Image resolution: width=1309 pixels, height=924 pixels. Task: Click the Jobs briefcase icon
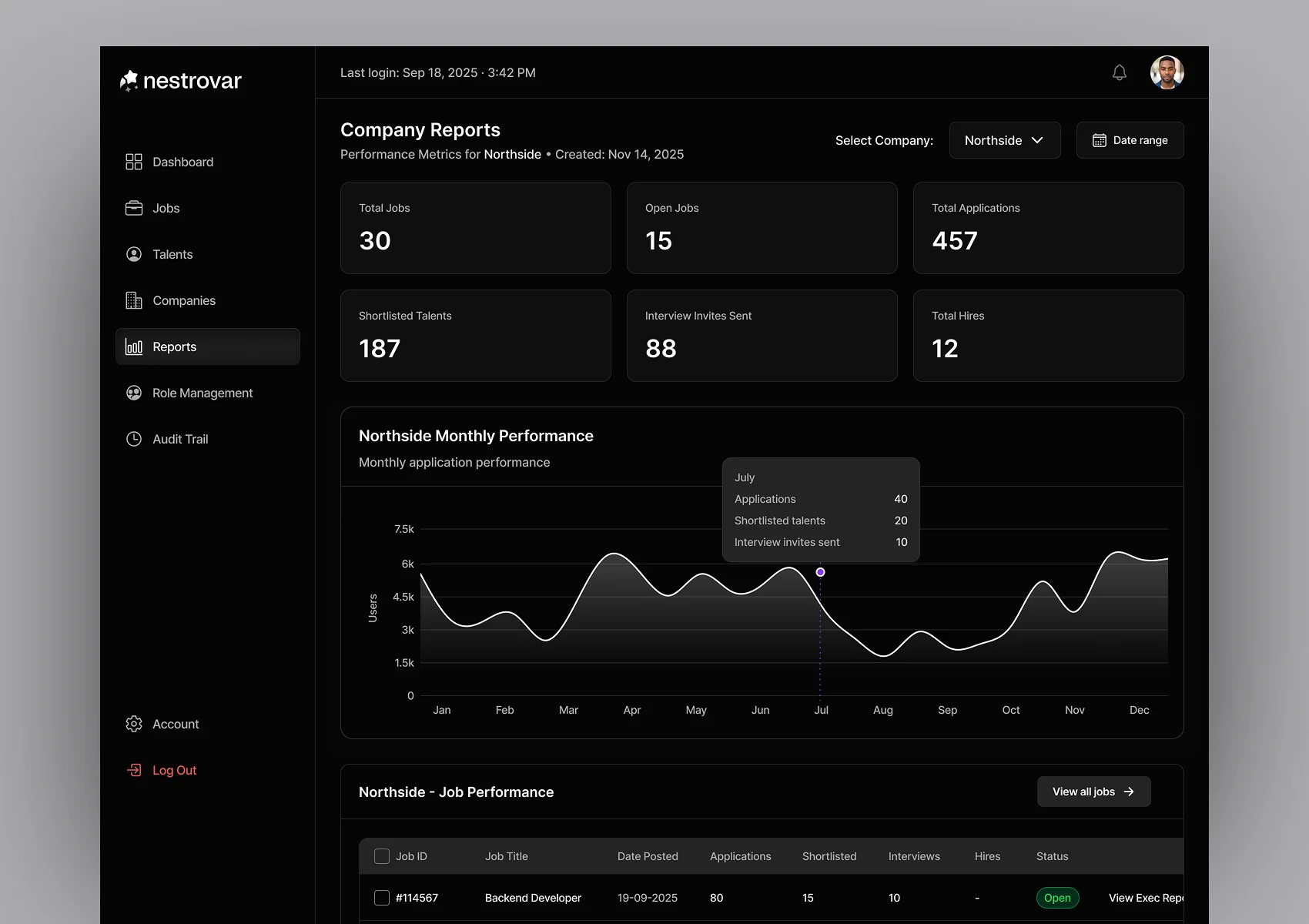tap(134, 208)
